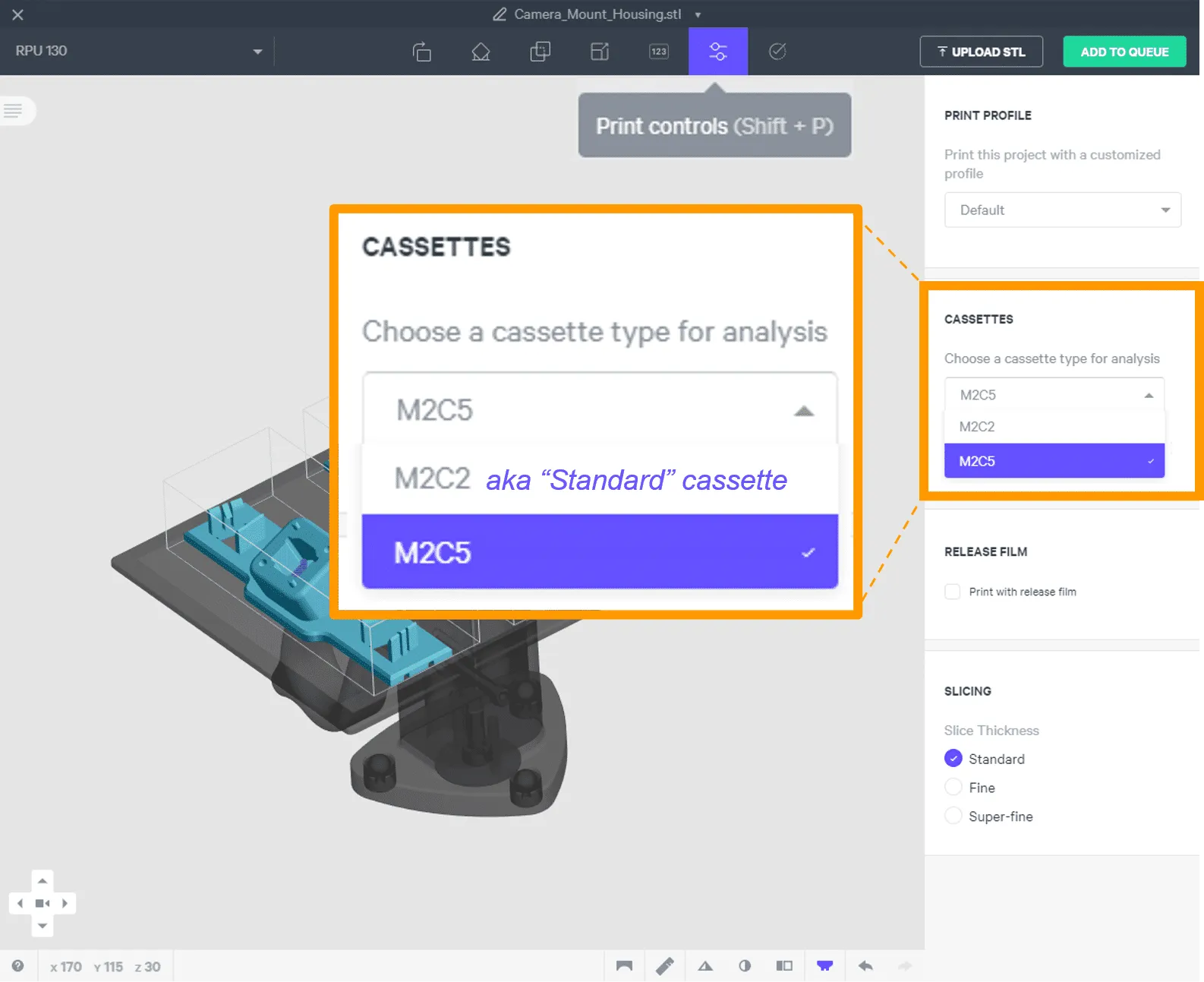Image resolution: width=1204 pixels, height=982 pixels.
Task: Click the x 170 dimension value
Action: [66, 967]
